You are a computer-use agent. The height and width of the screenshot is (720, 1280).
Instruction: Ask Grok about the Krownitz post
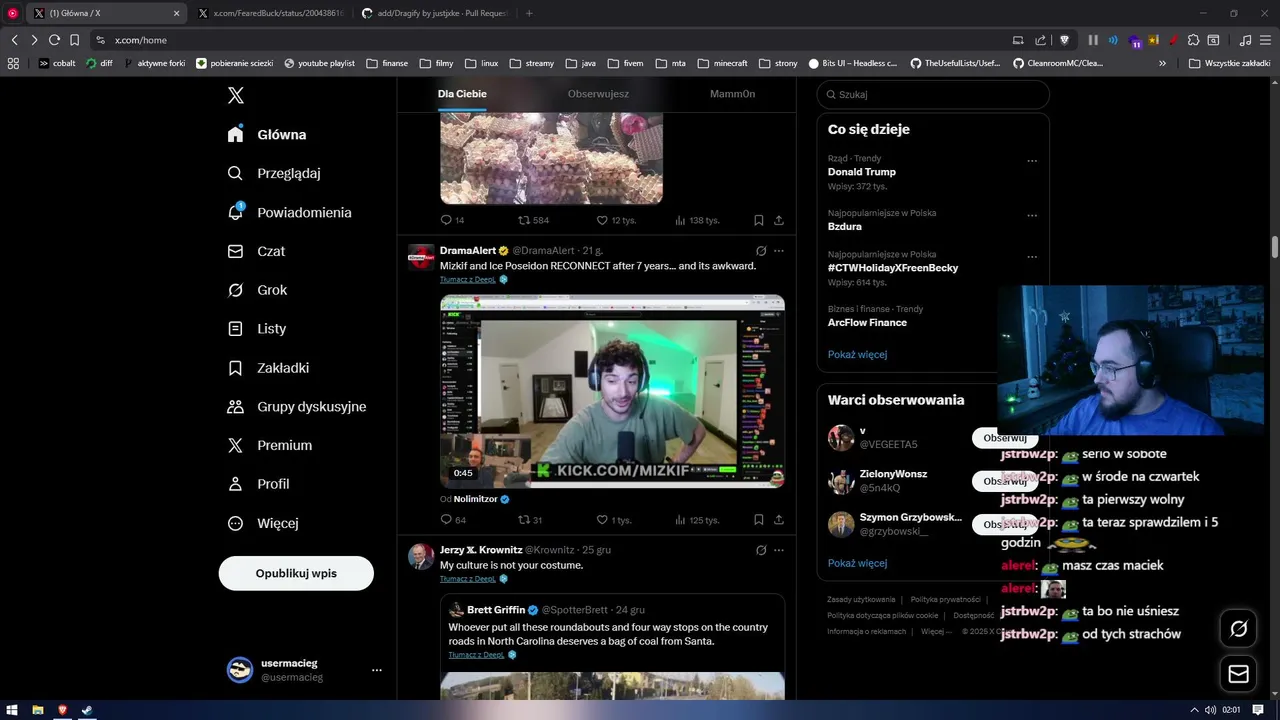pos(760,550)
